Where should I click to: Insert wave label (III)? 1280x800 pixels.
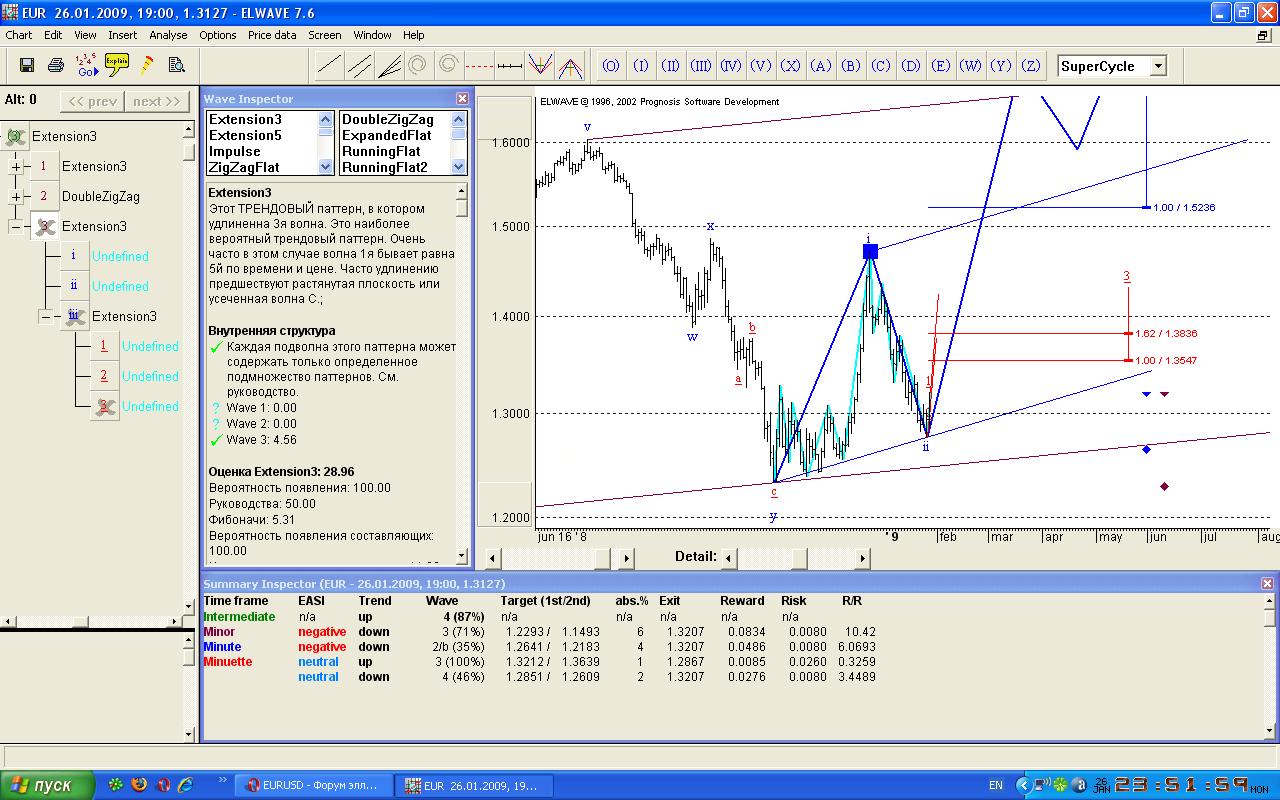[701, 66]
